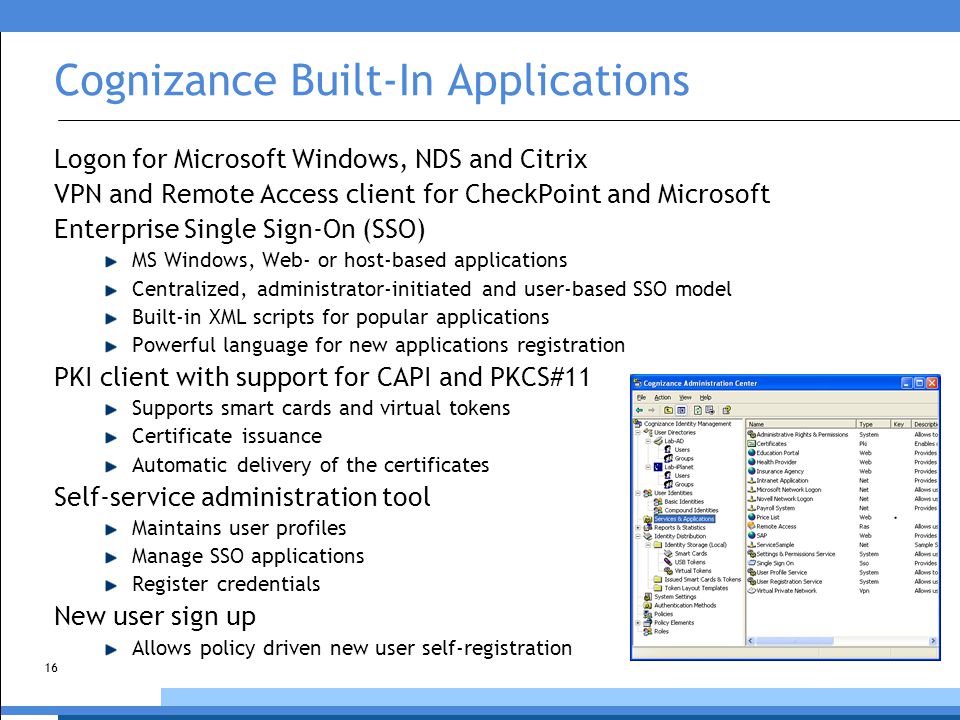Collapse the Identity Distribution branch
The width and height of the screenshot is (960, 720).
coord(638,536)
